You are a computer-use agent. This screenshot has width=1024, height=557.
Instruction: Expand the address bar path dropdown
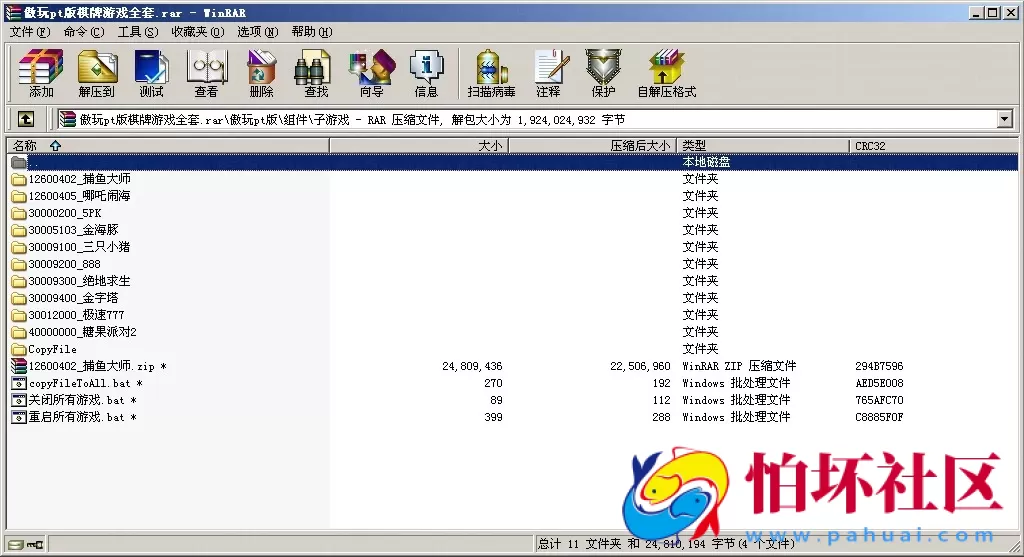point(1005,119)
